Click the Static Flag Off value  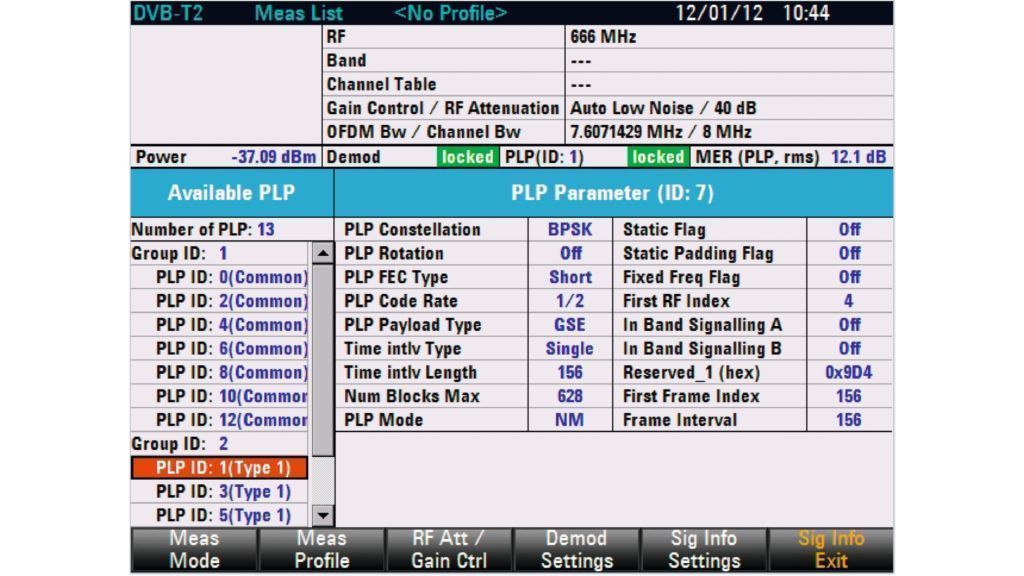click(848, 230)
